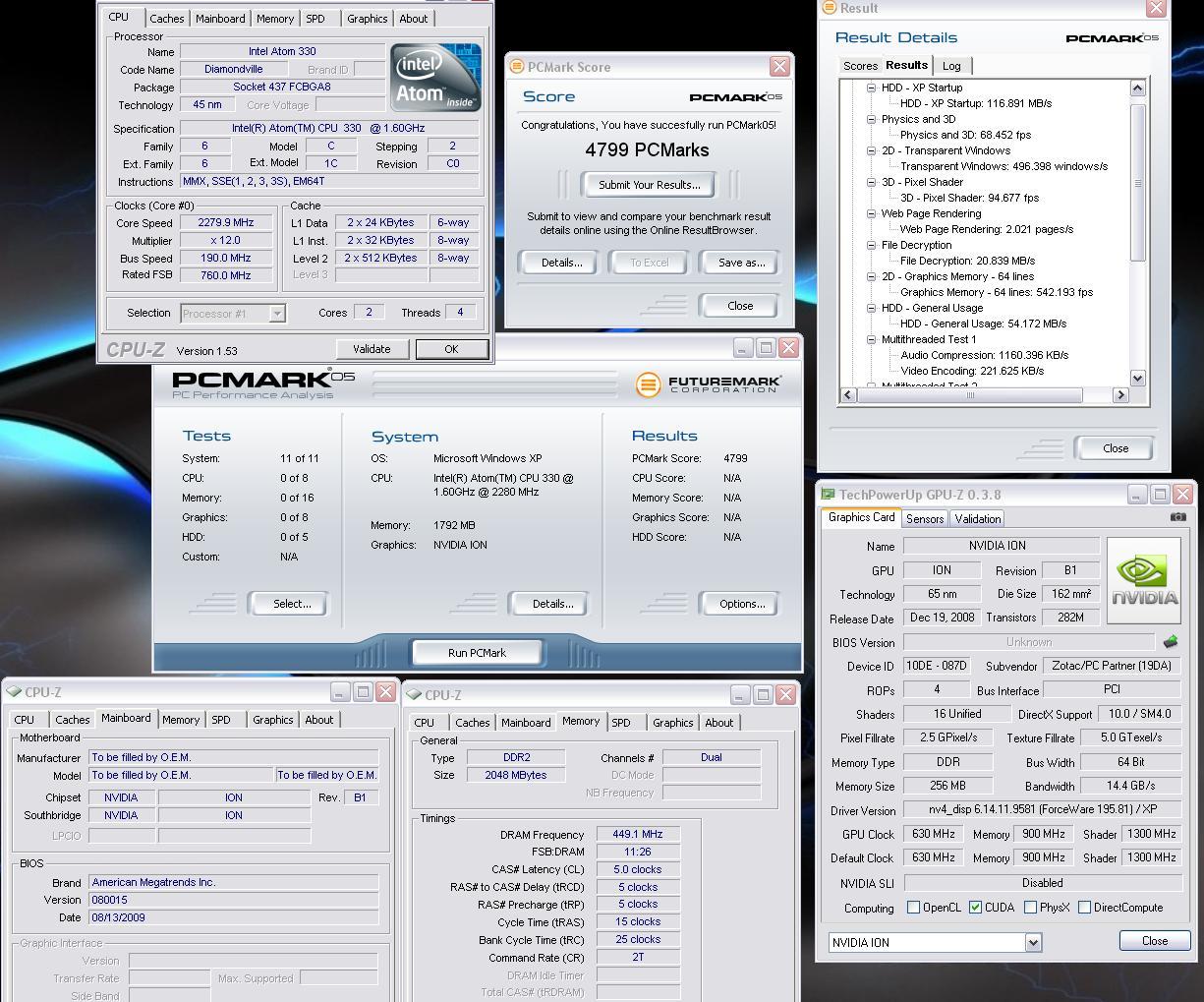Open the Log tab in Result Details
The height and width of the screenshot is (1002, 1204).
coord(951,66)
